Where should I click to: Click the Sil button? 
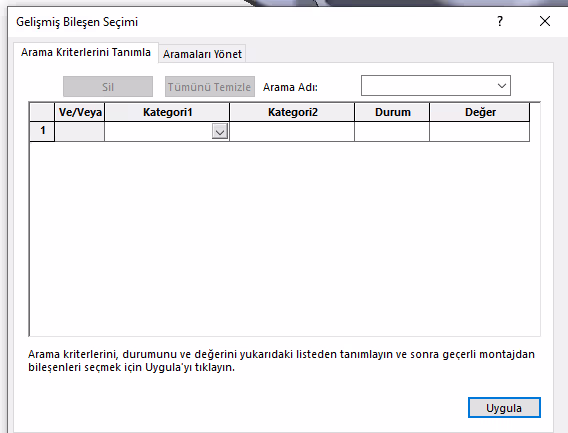(x=108, y=87)
